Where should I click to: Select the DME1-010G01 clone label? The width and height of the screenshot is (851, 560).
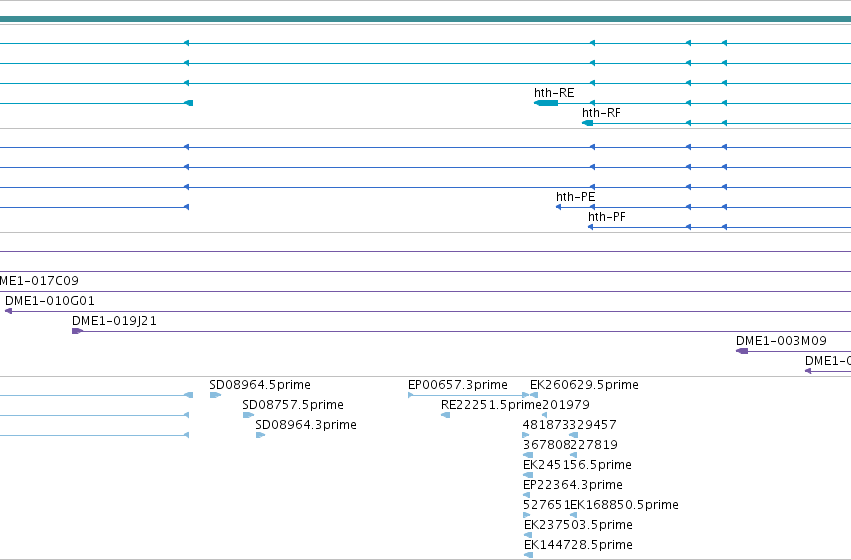49,301
